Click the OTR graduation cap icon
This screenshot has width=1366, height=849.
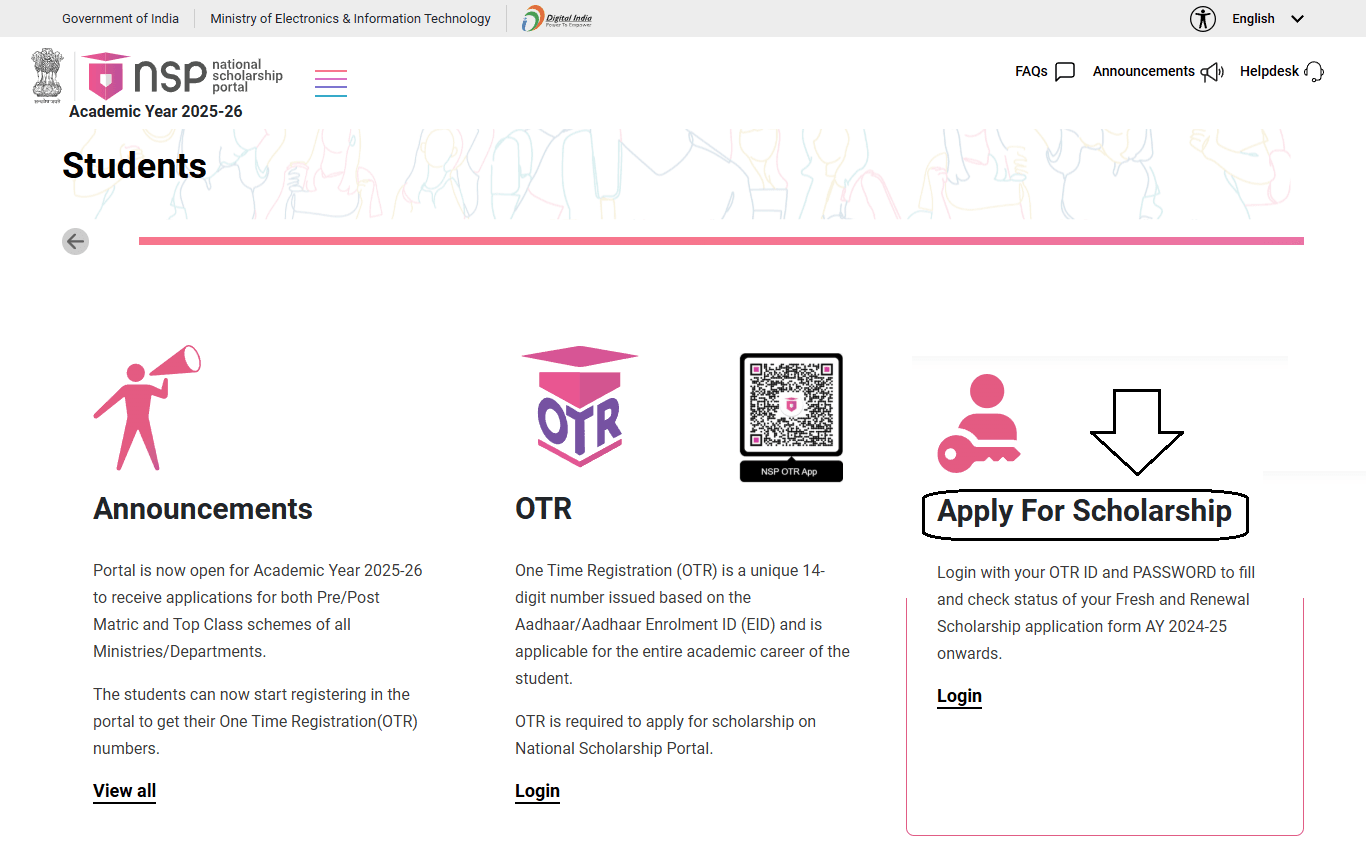coord(579,406)
